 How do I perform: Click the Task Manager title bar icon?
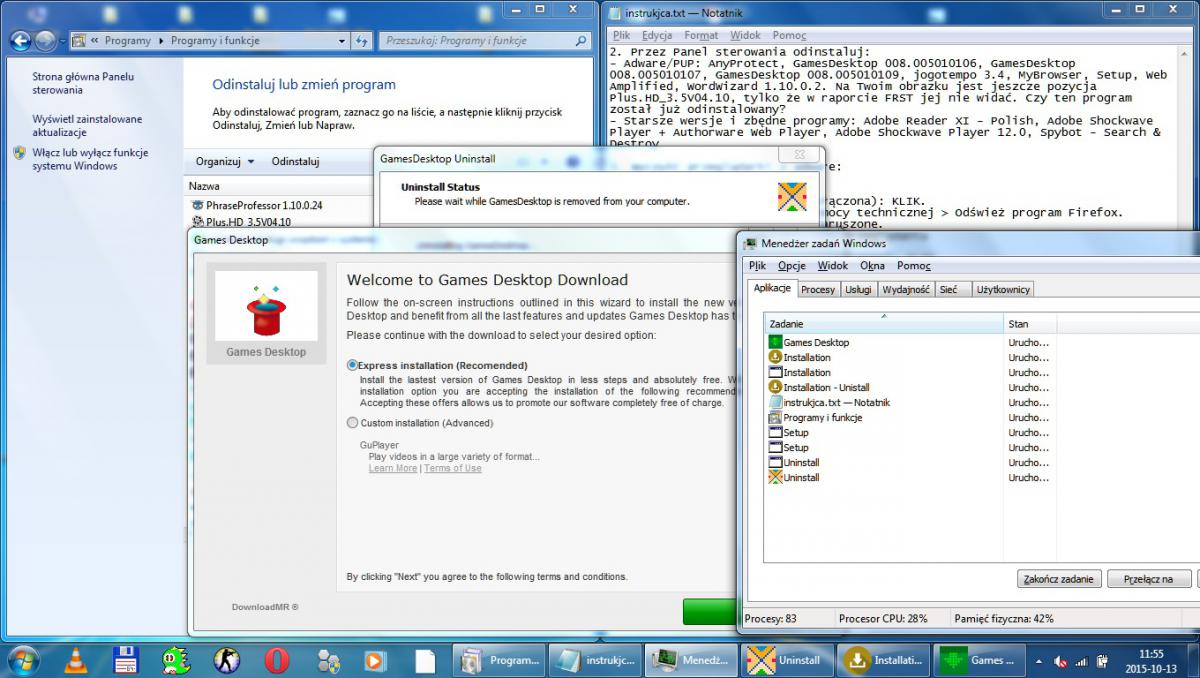[x=750, y=243]
